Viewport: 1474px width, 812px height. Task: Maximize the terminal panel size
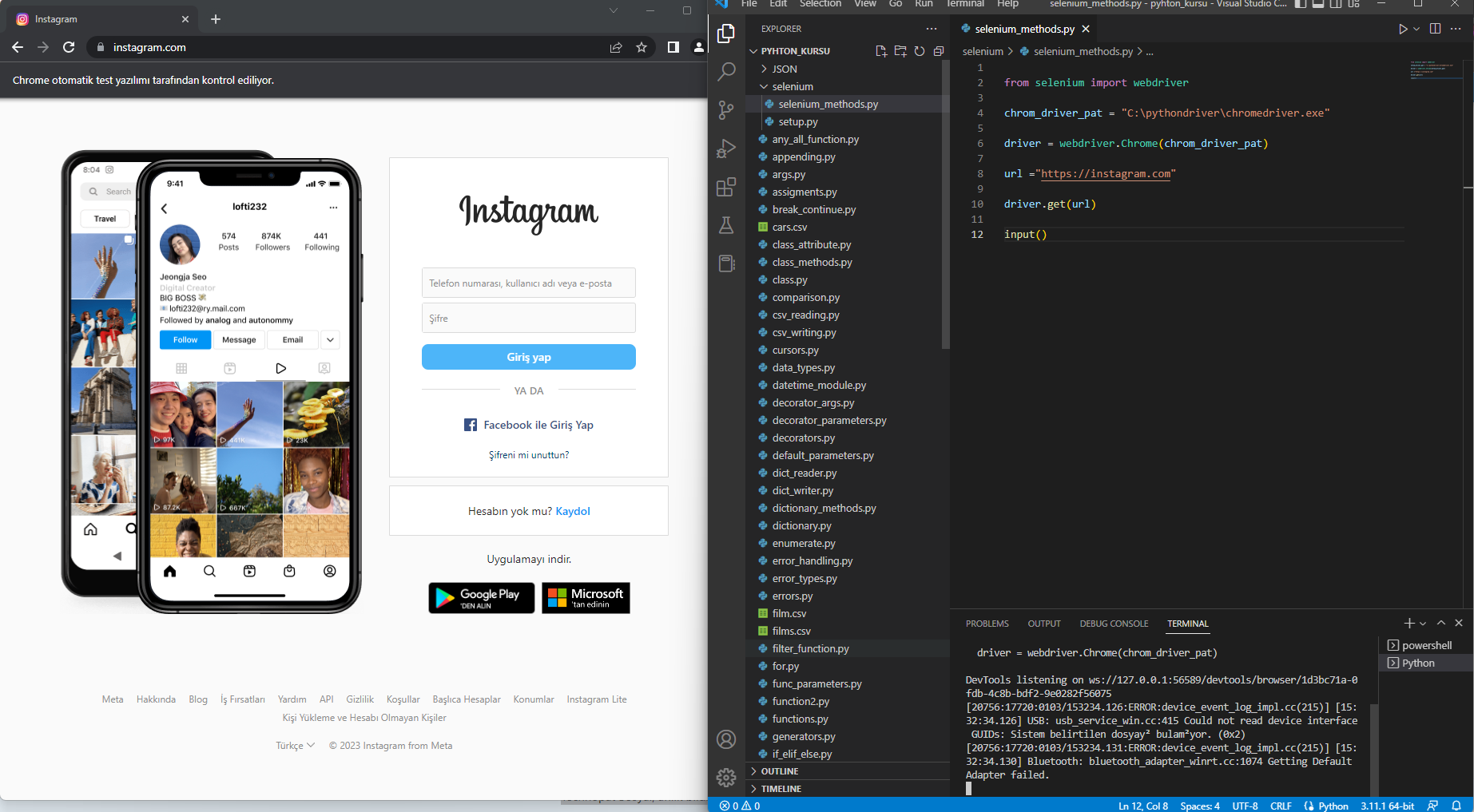pos(1441,623)
